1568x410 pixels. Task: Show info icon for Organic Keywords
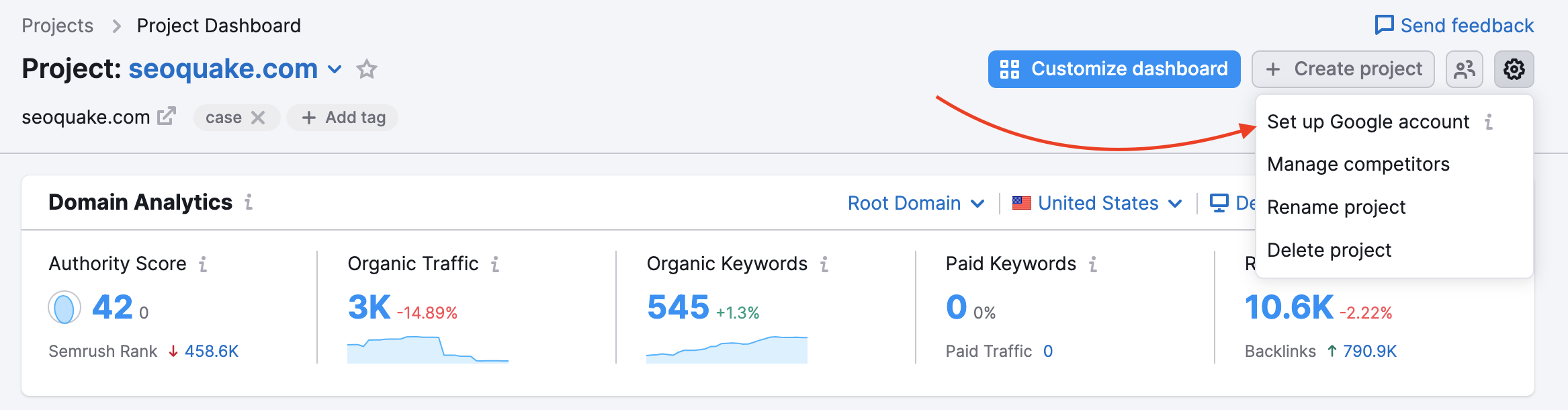(x=824, y=264)
